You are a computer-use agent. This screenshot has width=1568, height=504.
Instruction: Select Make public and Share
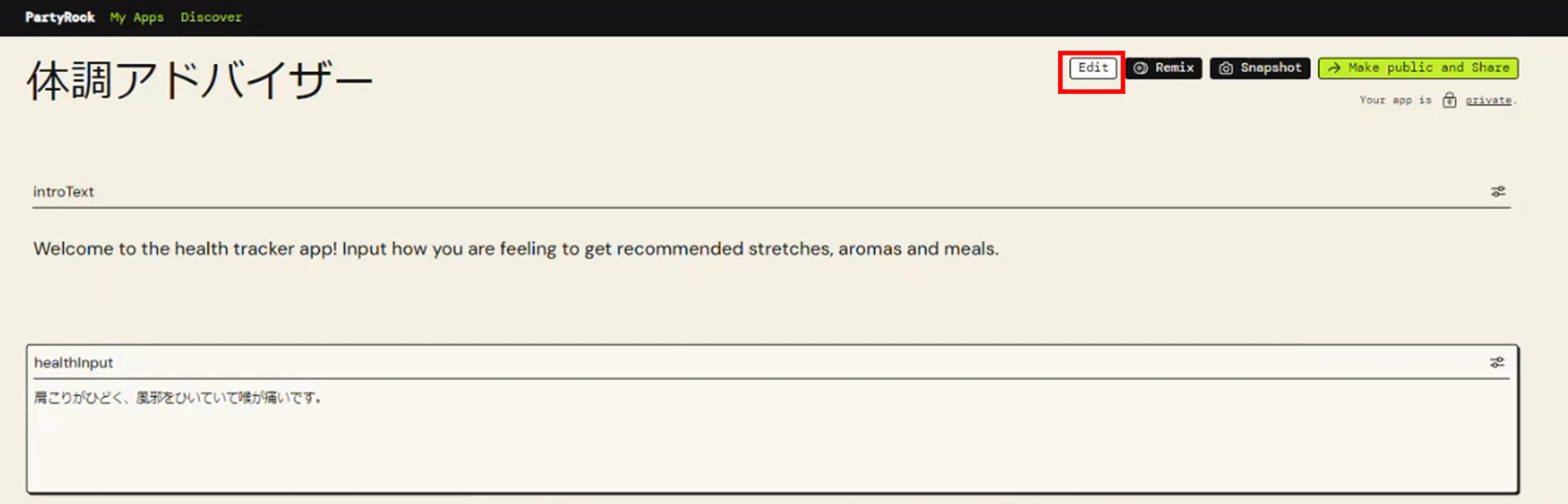(1419, 68)
